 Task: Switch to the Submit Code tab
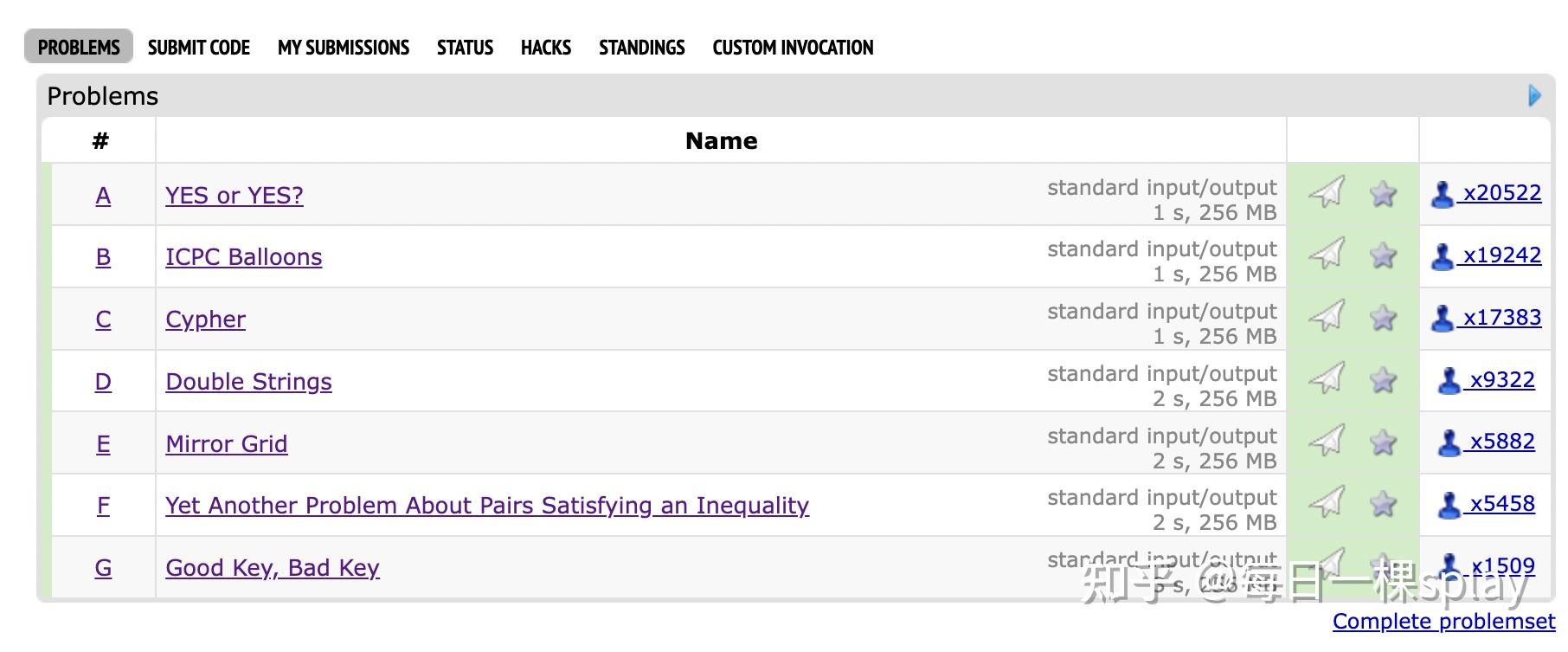199,48
